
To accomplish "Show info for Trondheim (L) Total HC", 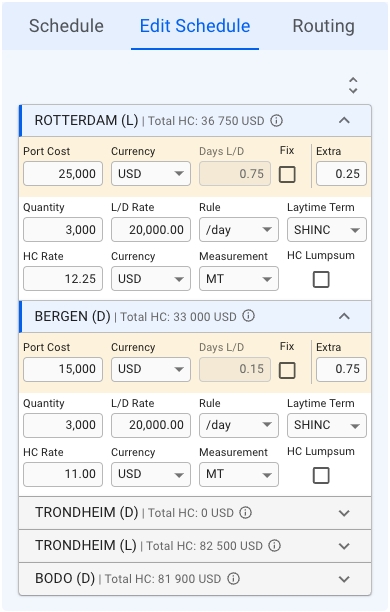I will (x=274, y=545).
